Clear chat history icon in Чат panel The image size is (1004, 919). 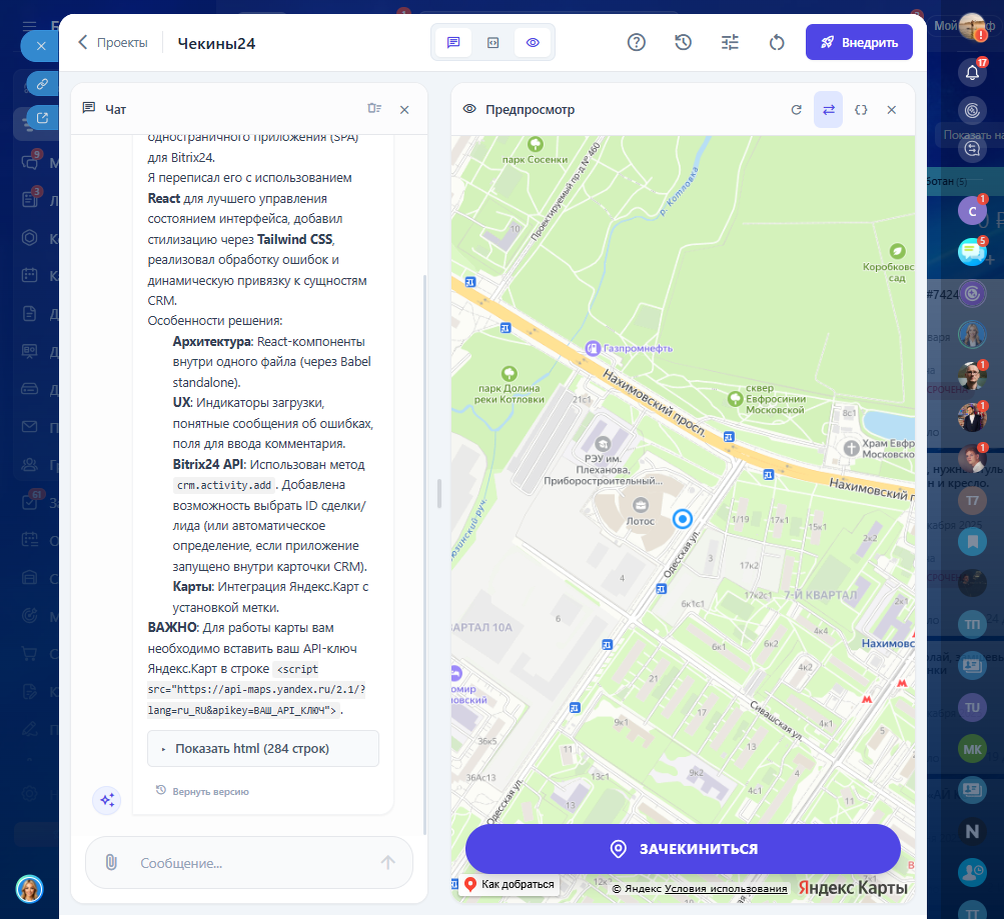[x=375, y=109]
